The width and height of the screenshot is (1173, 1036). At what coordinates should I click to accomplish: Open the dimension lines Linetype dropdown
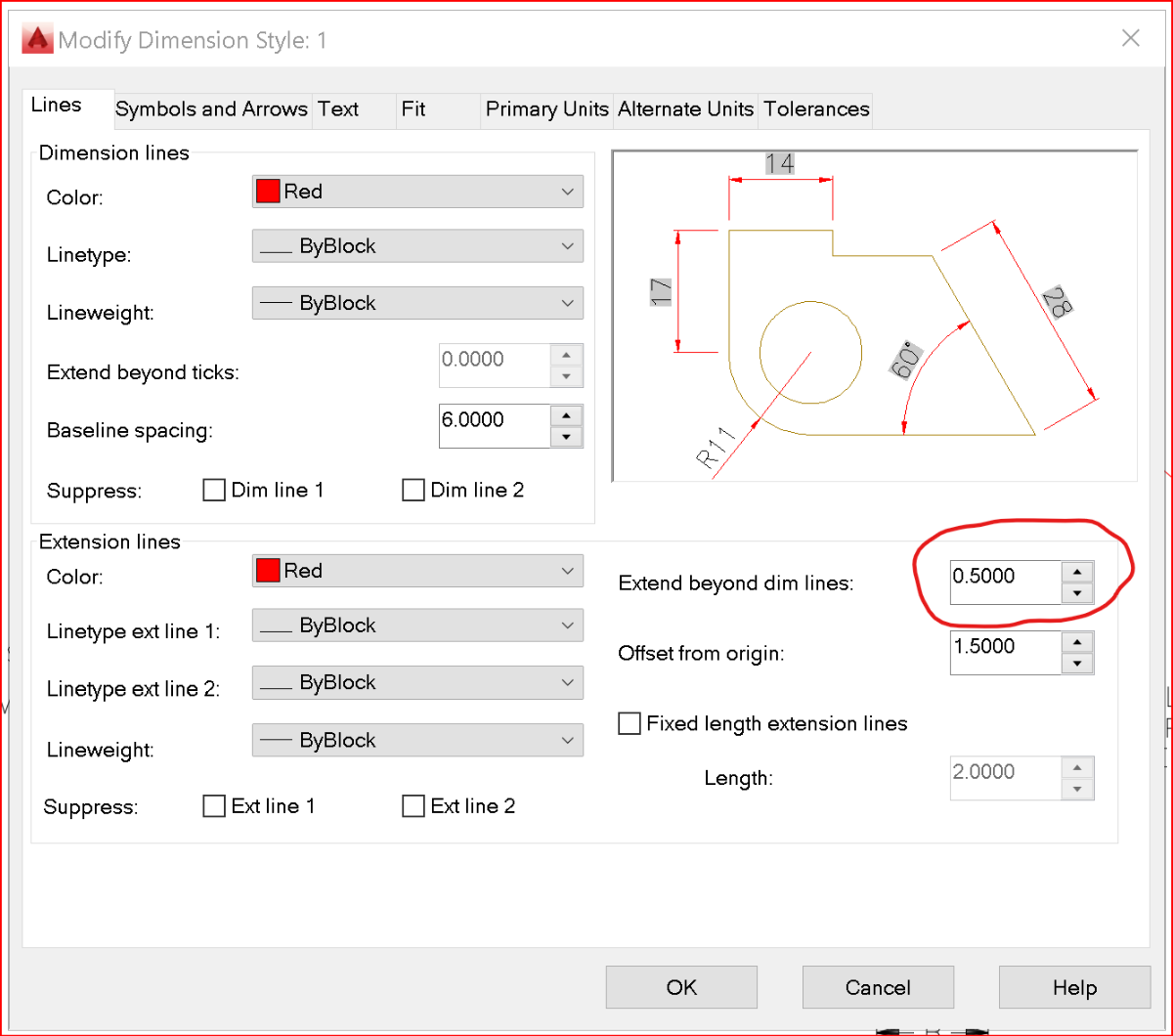pyautogui.click(x=417, y=246)
